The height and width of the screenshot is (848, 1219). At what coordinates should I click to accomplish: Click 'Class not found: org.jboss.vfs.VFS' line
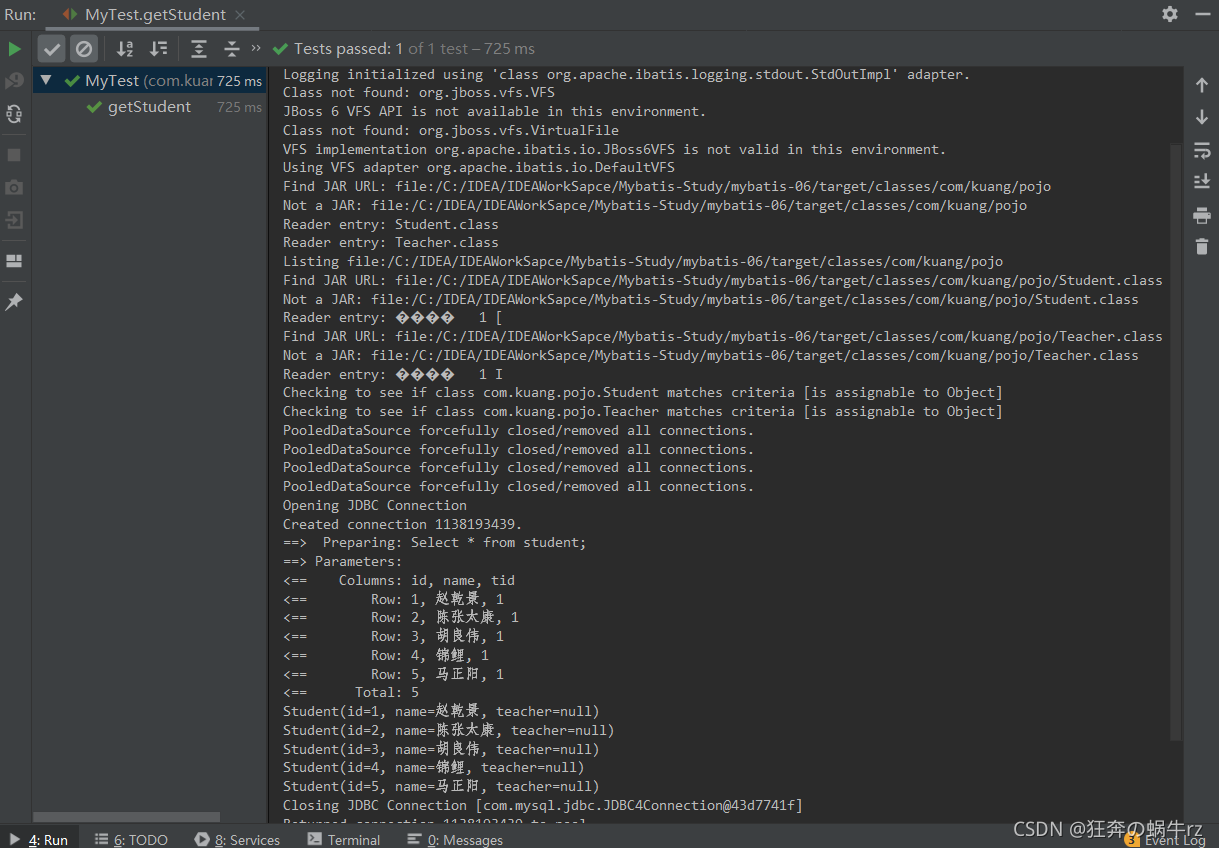[419, 93]
